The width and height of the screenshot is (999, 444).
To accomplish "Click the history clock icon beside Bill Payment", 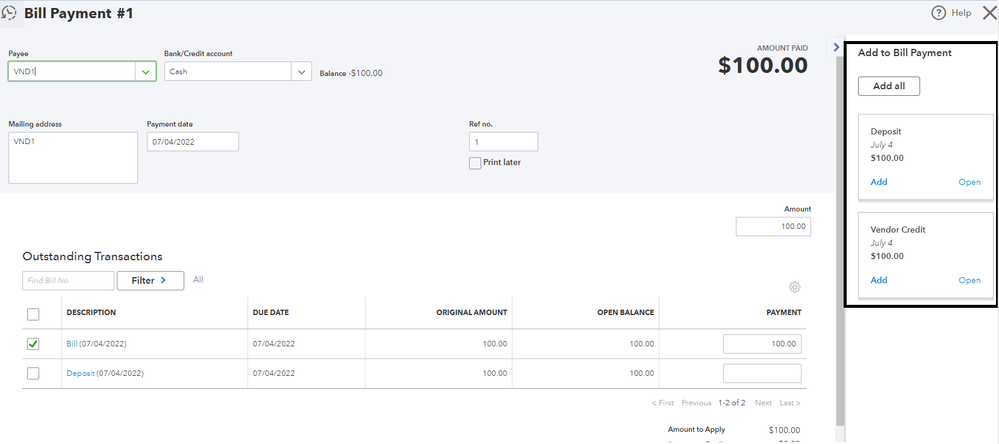I will click(x=10, y=13).
